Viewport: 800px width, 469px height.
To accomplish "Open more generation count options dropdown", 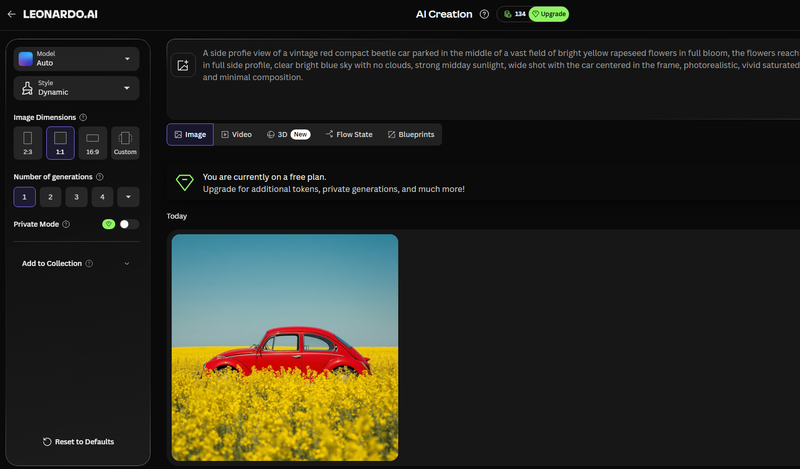I will click(x=129, y=197).
